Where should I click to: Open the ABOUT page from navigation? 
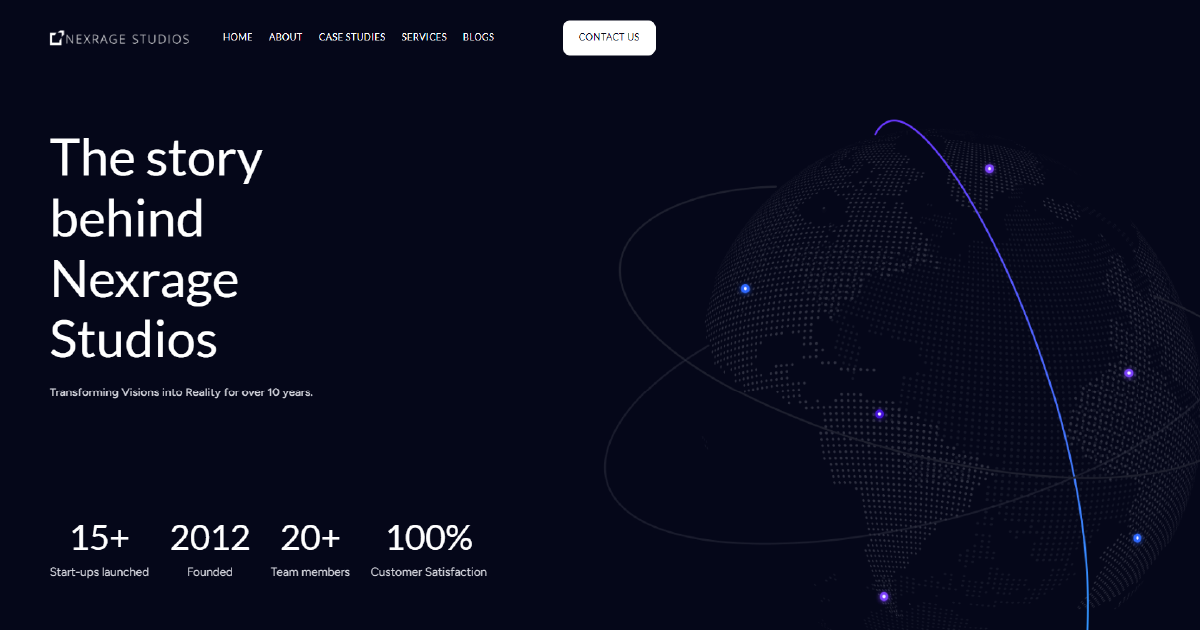point(285,37)
